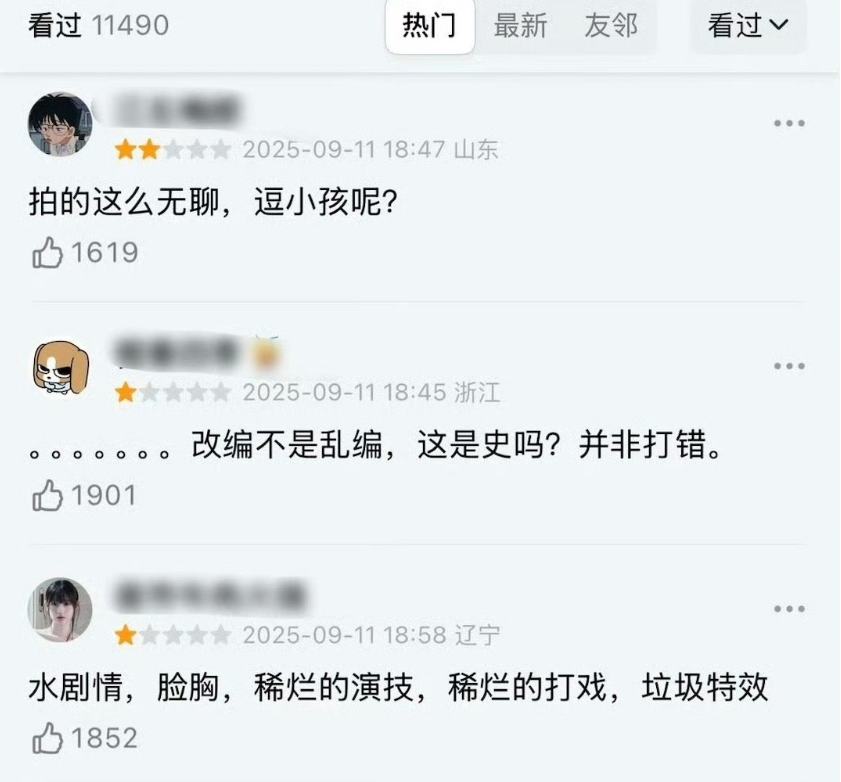Open more options for the 辽宁 comment
The height and width of the screenshot is (782, 841).
(789, 609)
